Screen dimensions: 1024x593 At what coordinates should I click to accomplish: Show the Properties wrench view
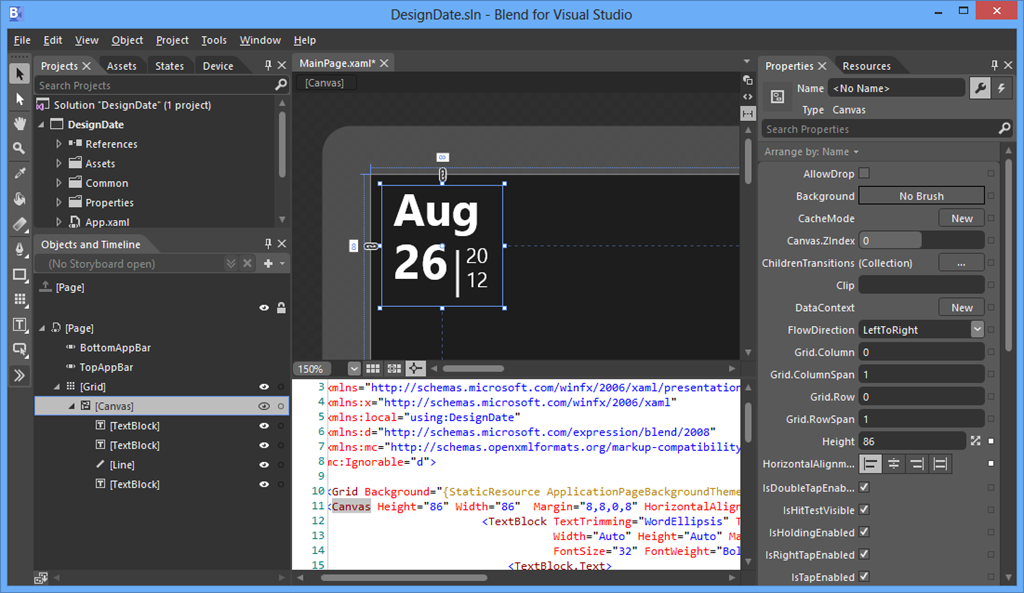[x=980, y=88]
